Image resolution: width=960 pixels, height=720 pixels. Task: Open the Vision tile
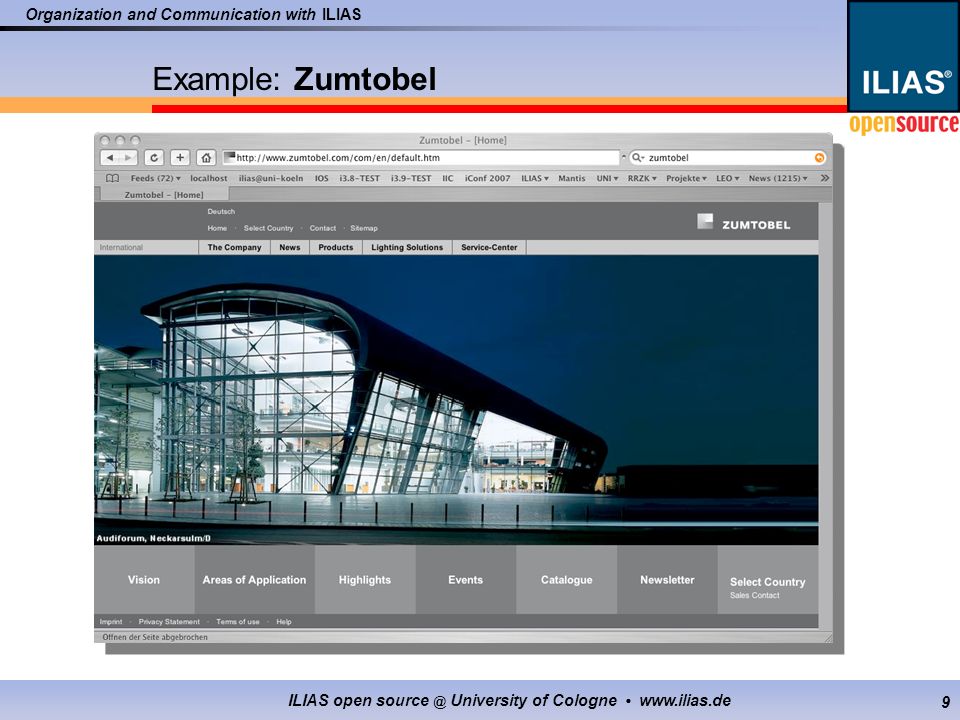click(x=144, y=579)
